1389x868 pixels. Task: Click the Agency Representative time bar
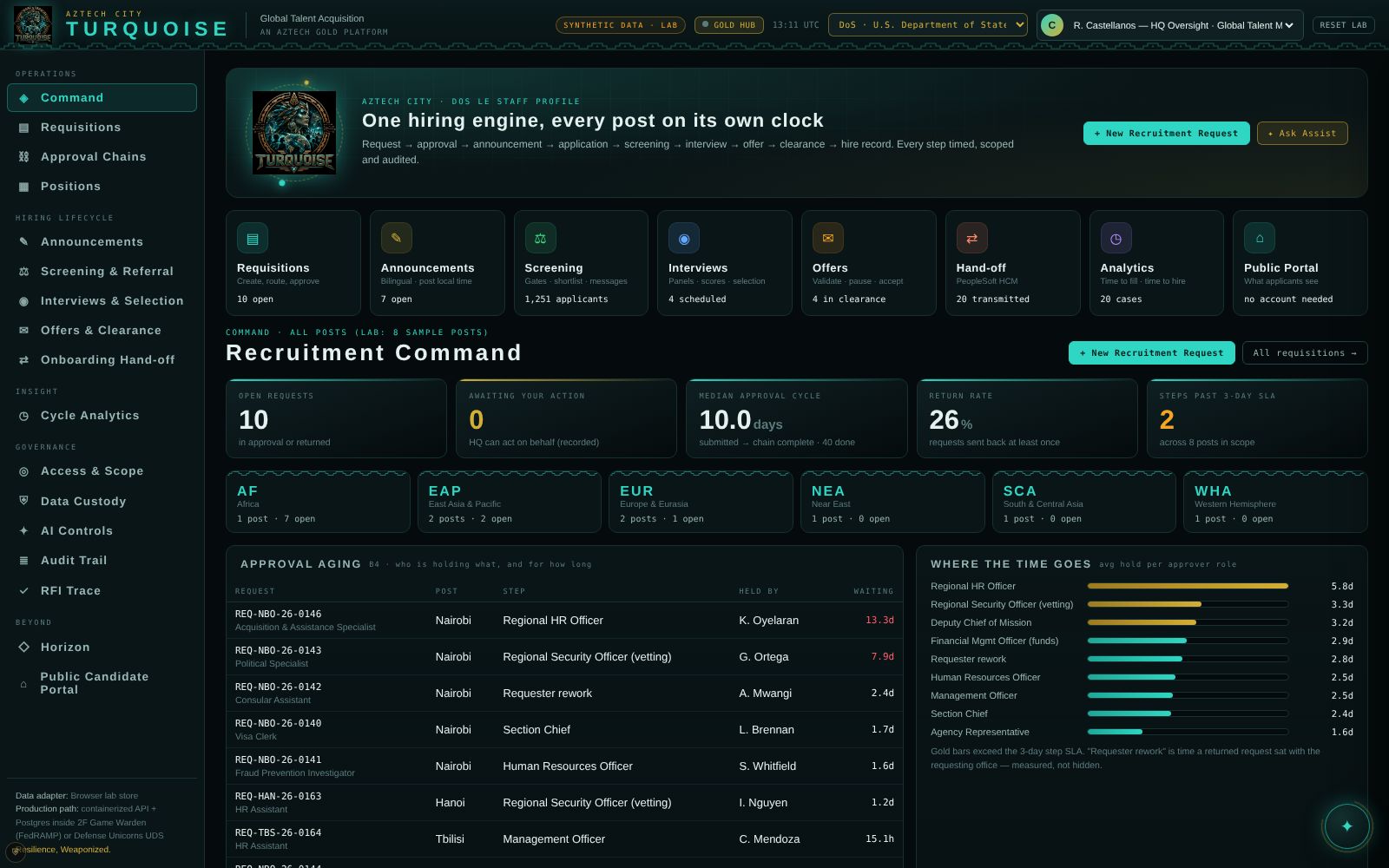1188,732
